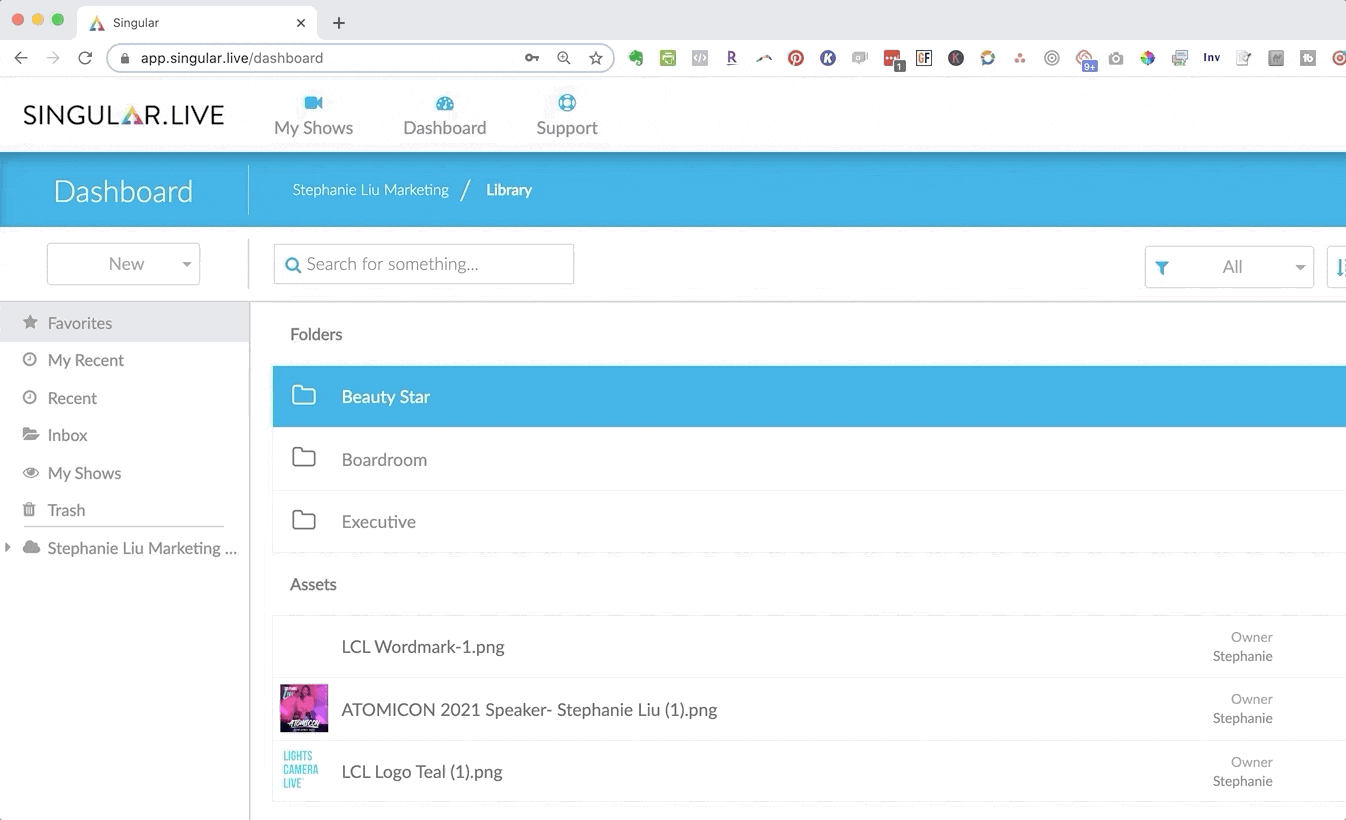
Task: Select the My Shows camera icon
Action: 313,101
